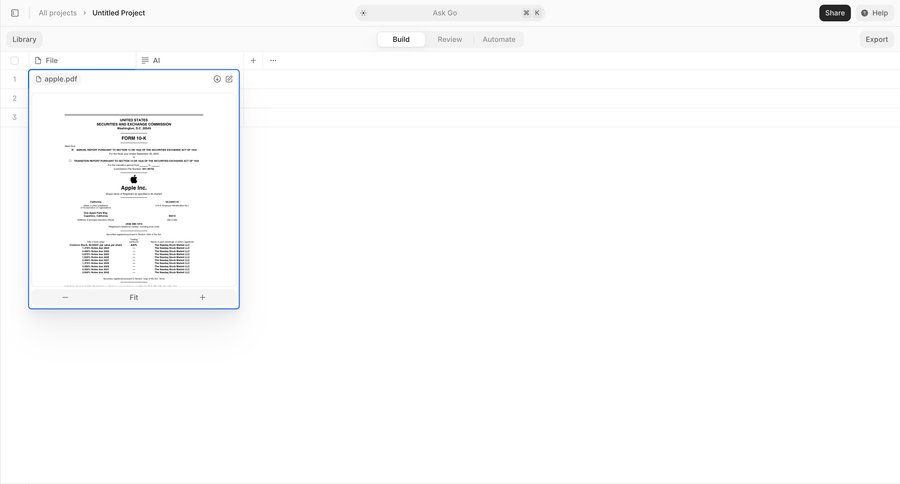Click the Share button
The image size is (900, 484).
835,13
